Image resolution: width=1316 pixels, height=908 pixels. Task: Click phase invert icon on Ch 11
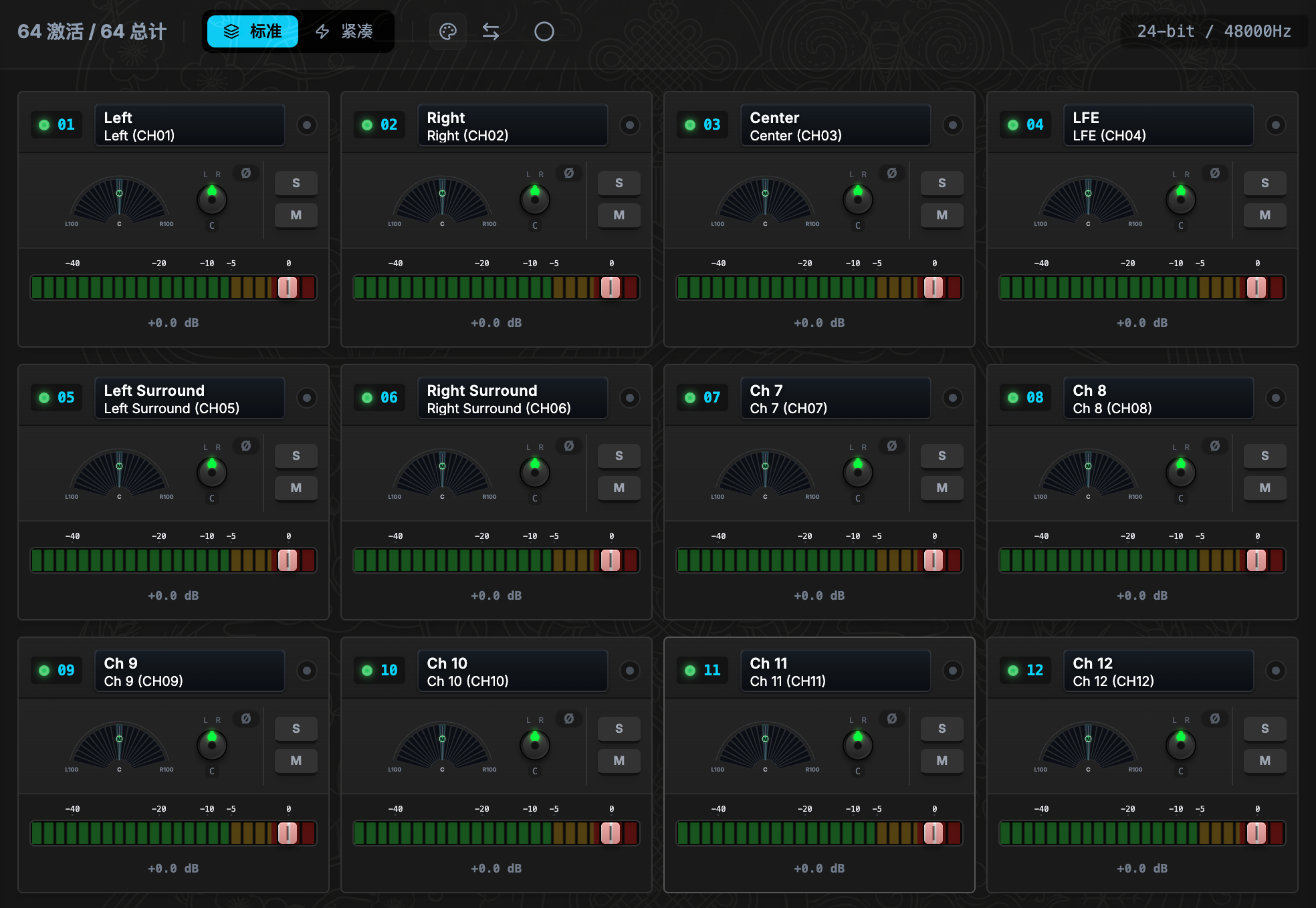(x=892, y=719)
